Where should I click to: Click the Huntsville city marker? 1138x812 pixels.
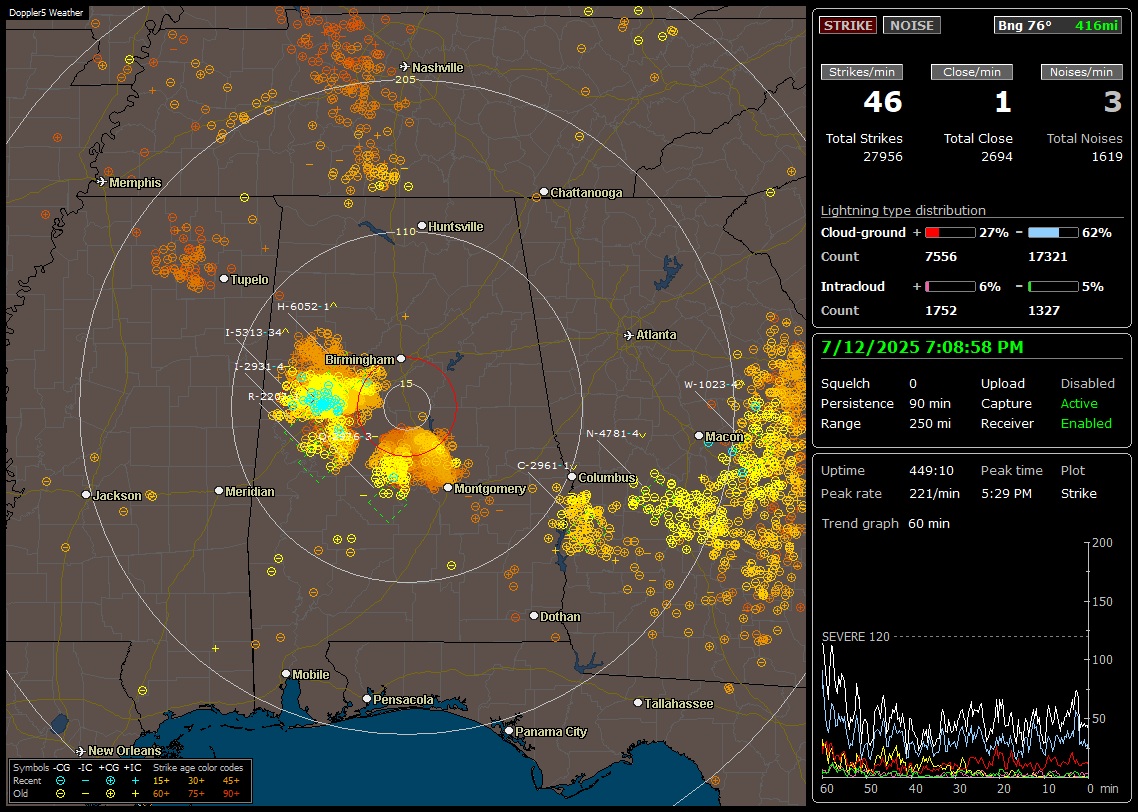point(422,226)
